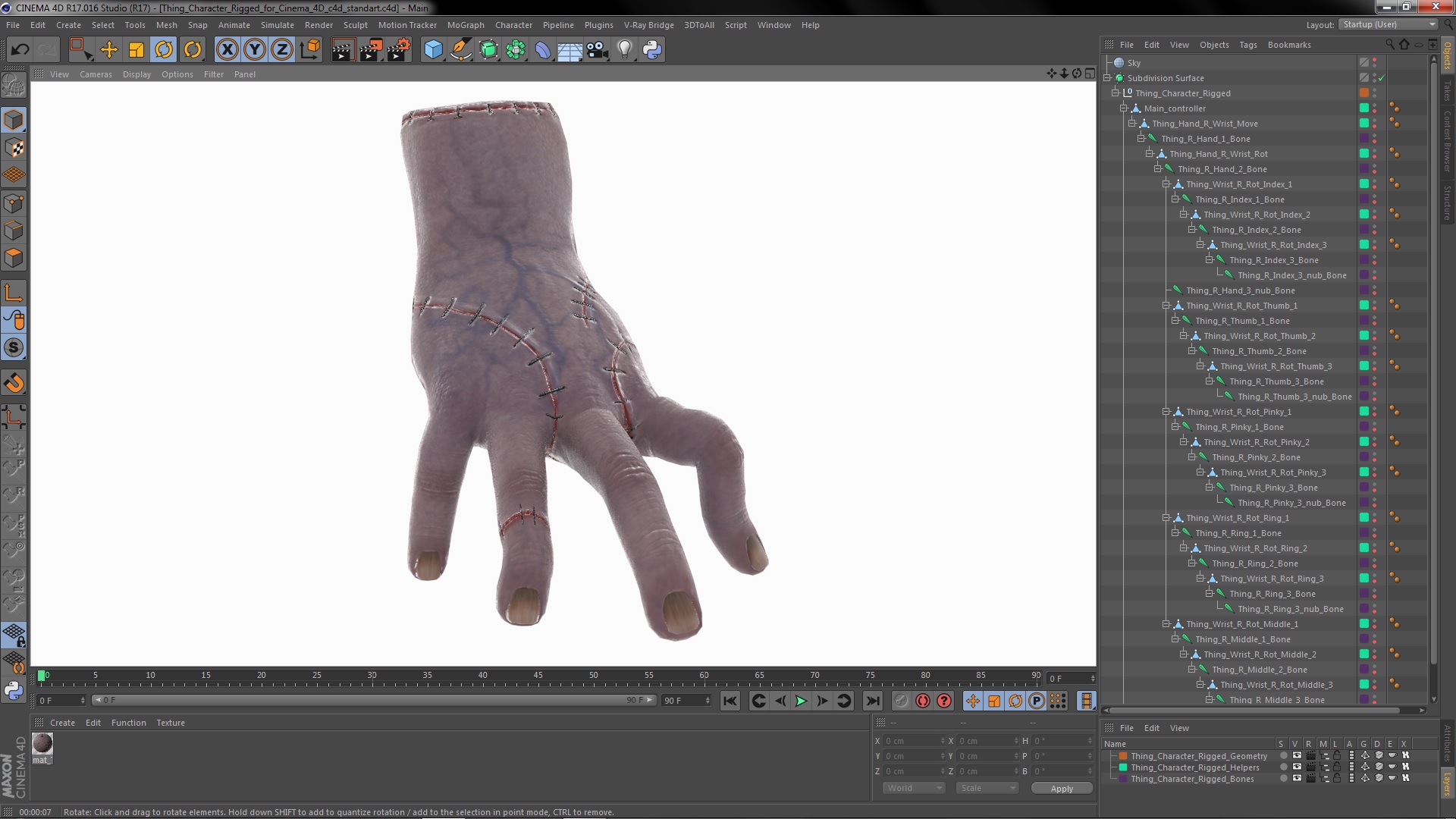Collapse the Subdivision Surface object

(1107, 78)
